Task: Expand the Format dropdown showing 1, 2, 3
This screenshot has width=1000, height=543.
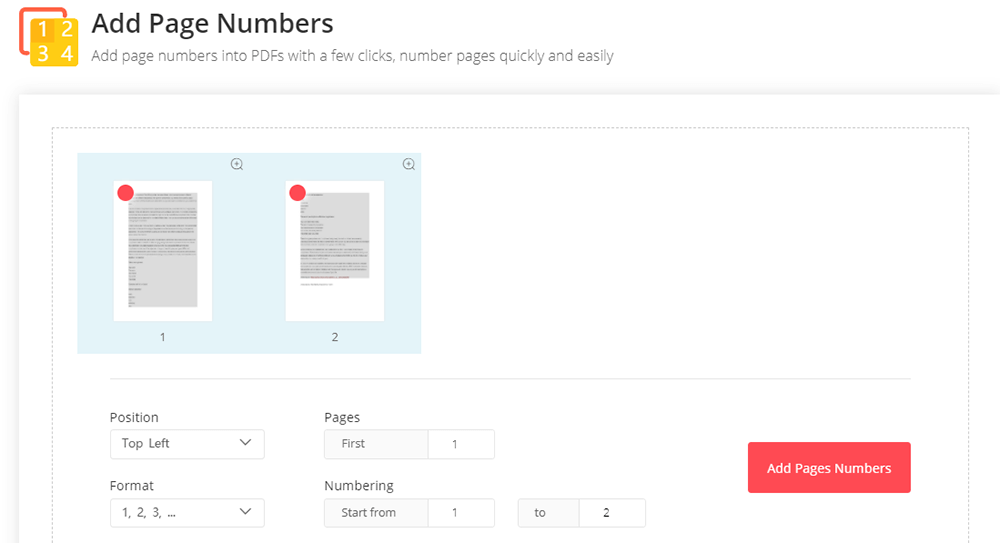Action: (x=187, y=513)
